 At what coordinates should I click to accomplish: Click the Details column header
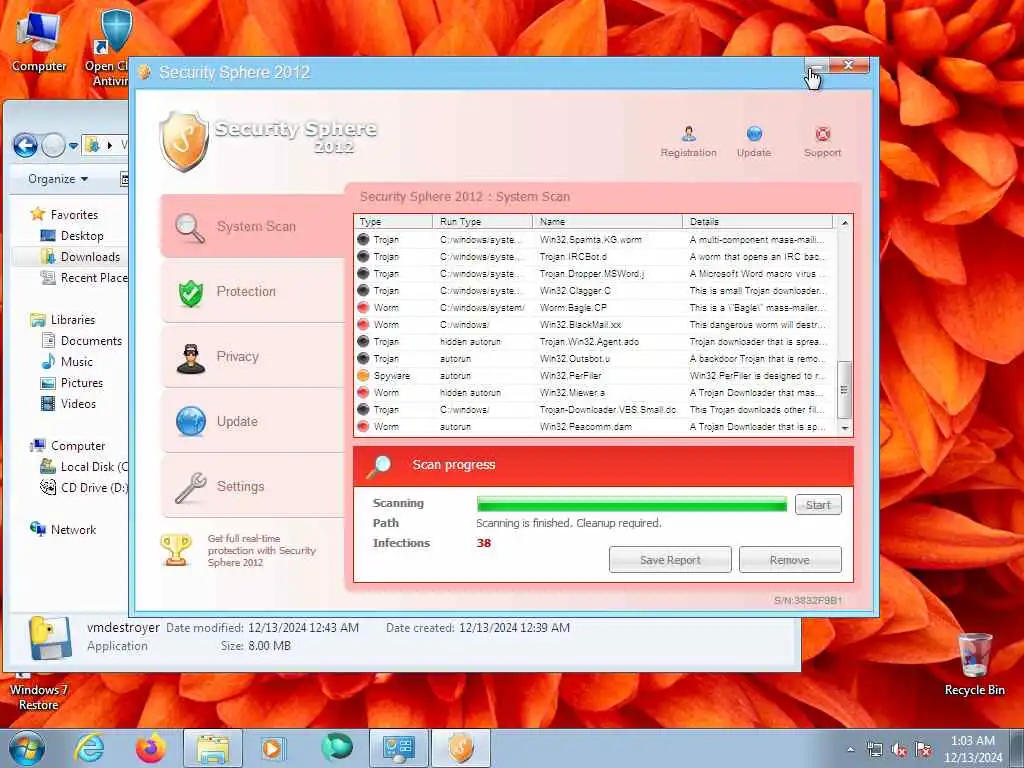tap(757, 221)
